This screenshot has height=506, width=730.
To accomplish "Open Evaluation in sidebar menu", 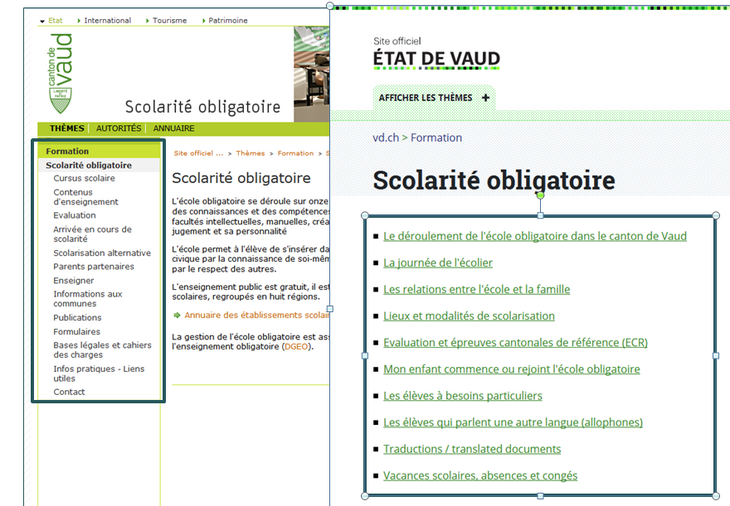I will pyautogui.click(x=74, y=216).
